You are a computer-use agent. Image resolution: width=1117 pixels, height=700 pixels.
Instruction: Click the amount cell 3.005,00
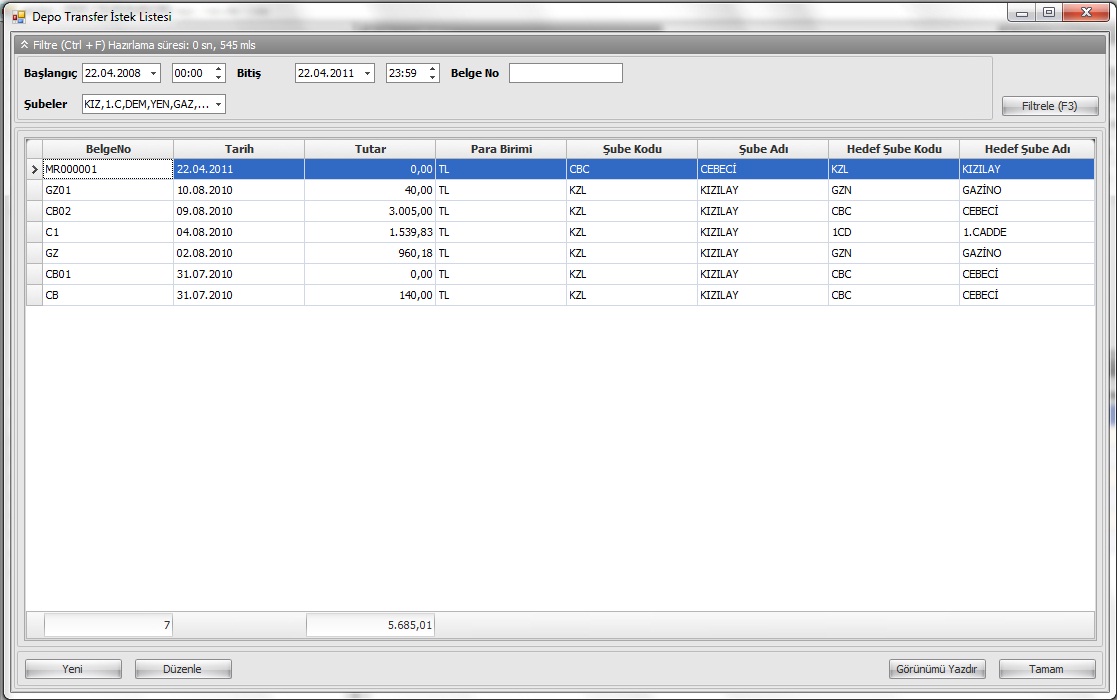point(370,211)
